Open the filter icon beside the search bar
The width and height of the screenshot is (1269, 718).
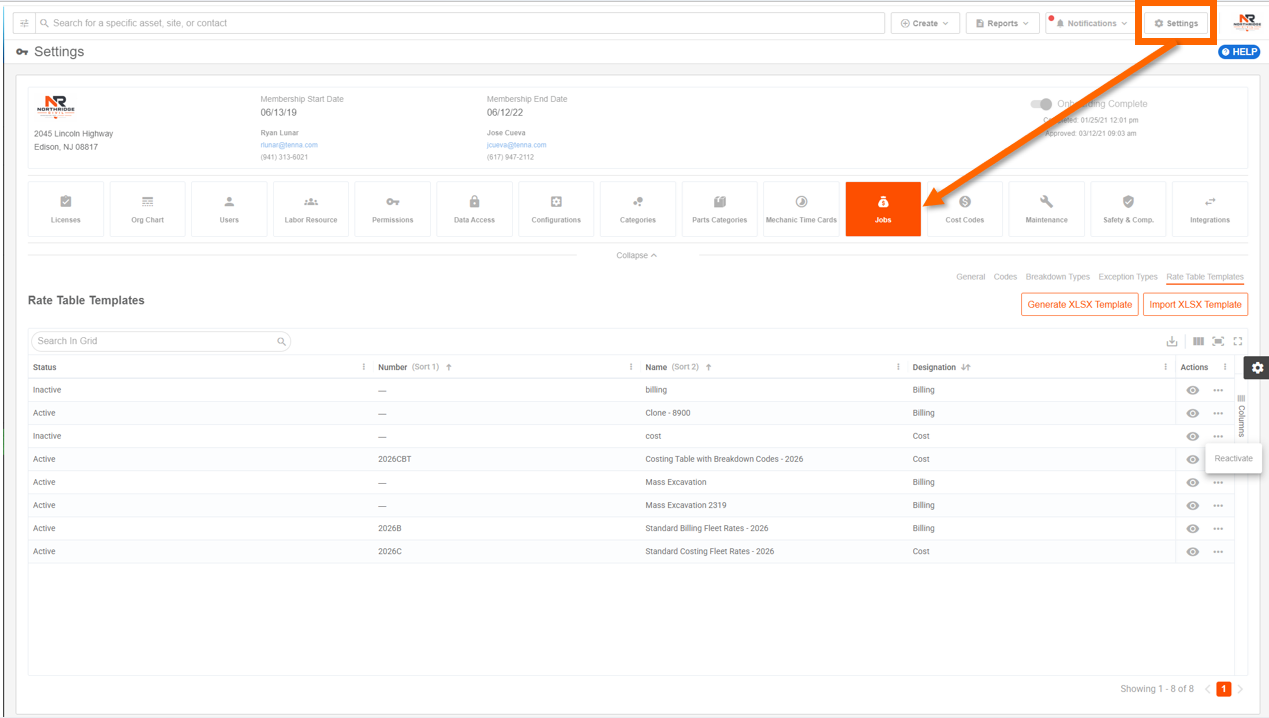[25, 23]
